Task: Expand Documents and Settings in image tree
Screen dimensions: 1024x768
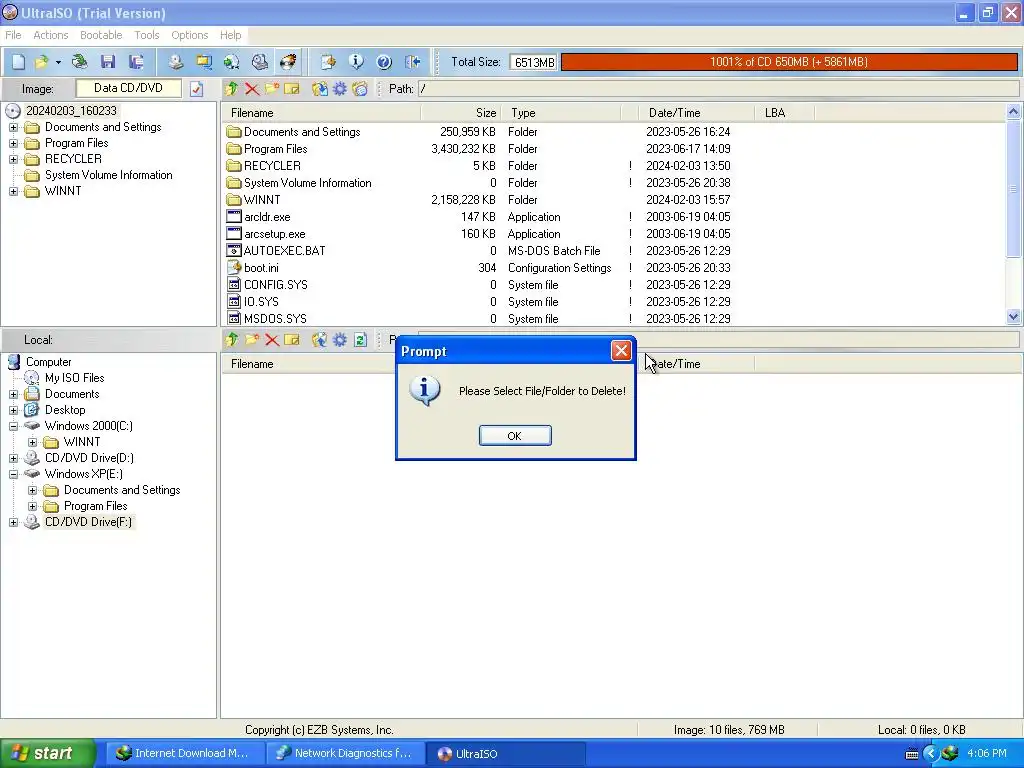Action: (x=13, y=127)
